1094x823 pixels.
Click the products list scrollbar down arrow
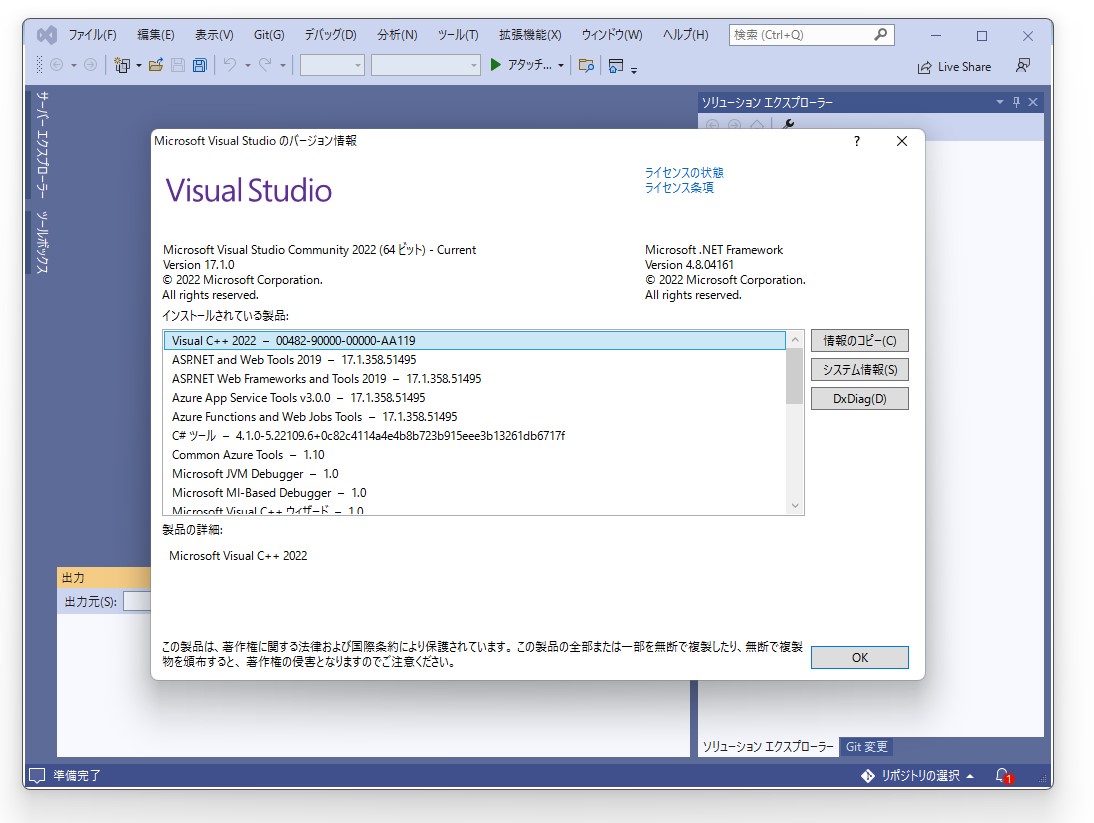[x=795, y=506]
